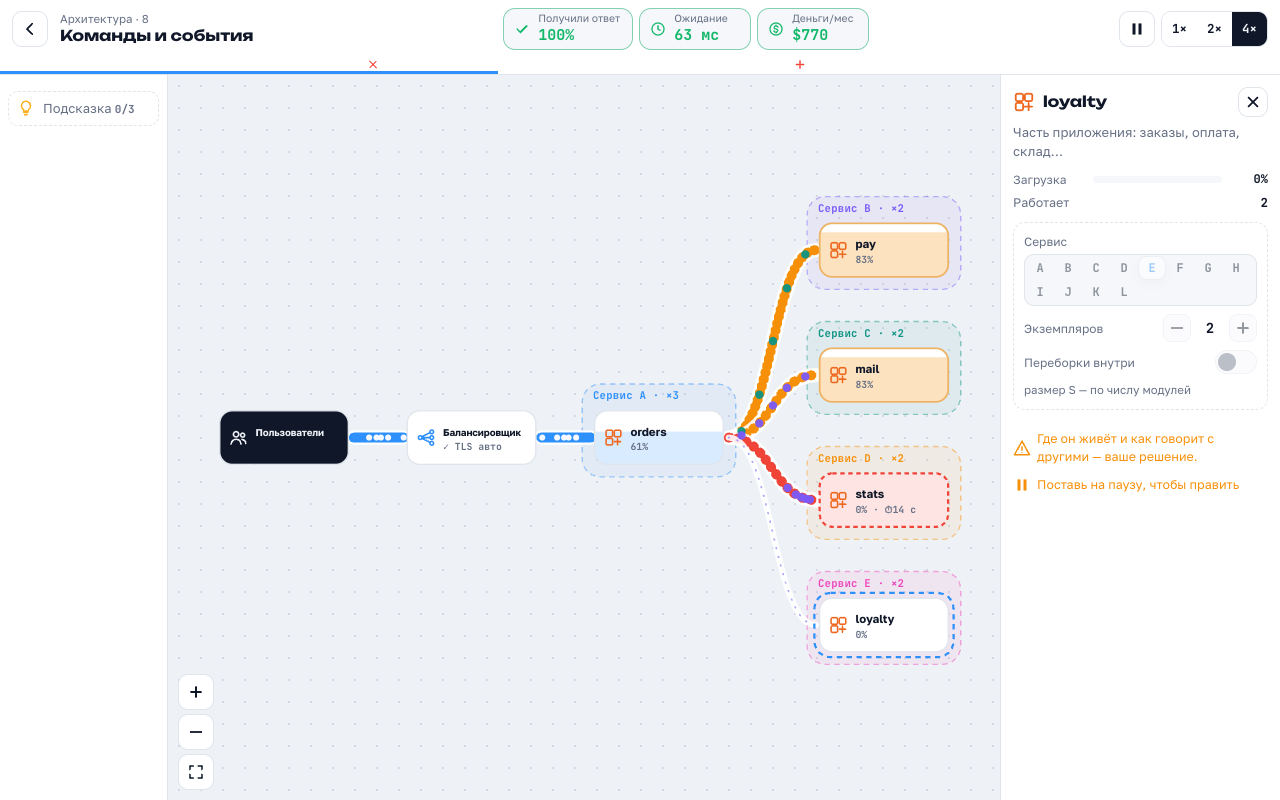The width and height of the screenshot is (1280, 800).
Task: Click the warning triangle icon in panel
Action: coord(1022,448)
